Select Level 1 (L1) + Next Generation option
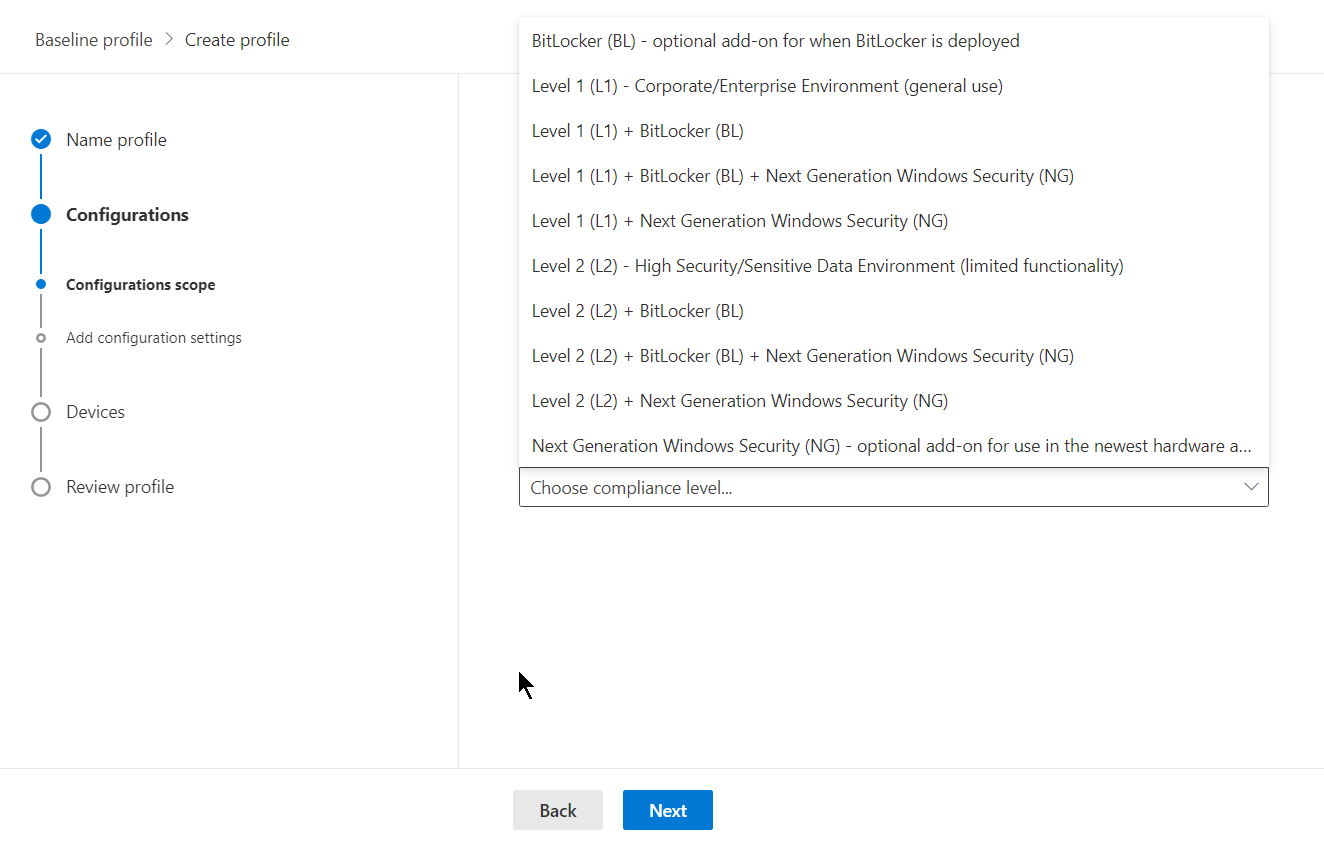1324x841 pixels. click(x=739, y=221)
